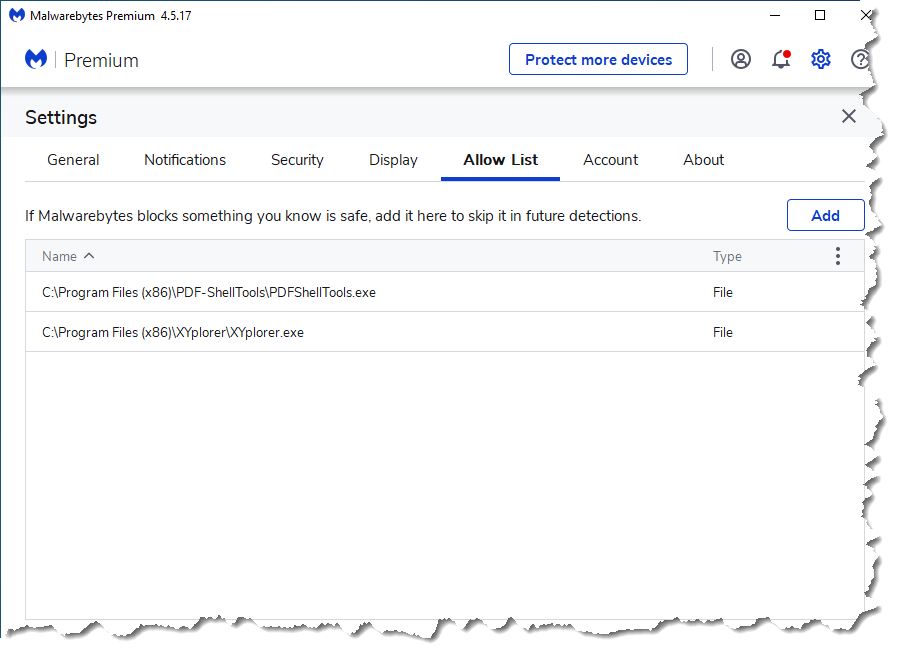Open the About tab

pos(703,160)
